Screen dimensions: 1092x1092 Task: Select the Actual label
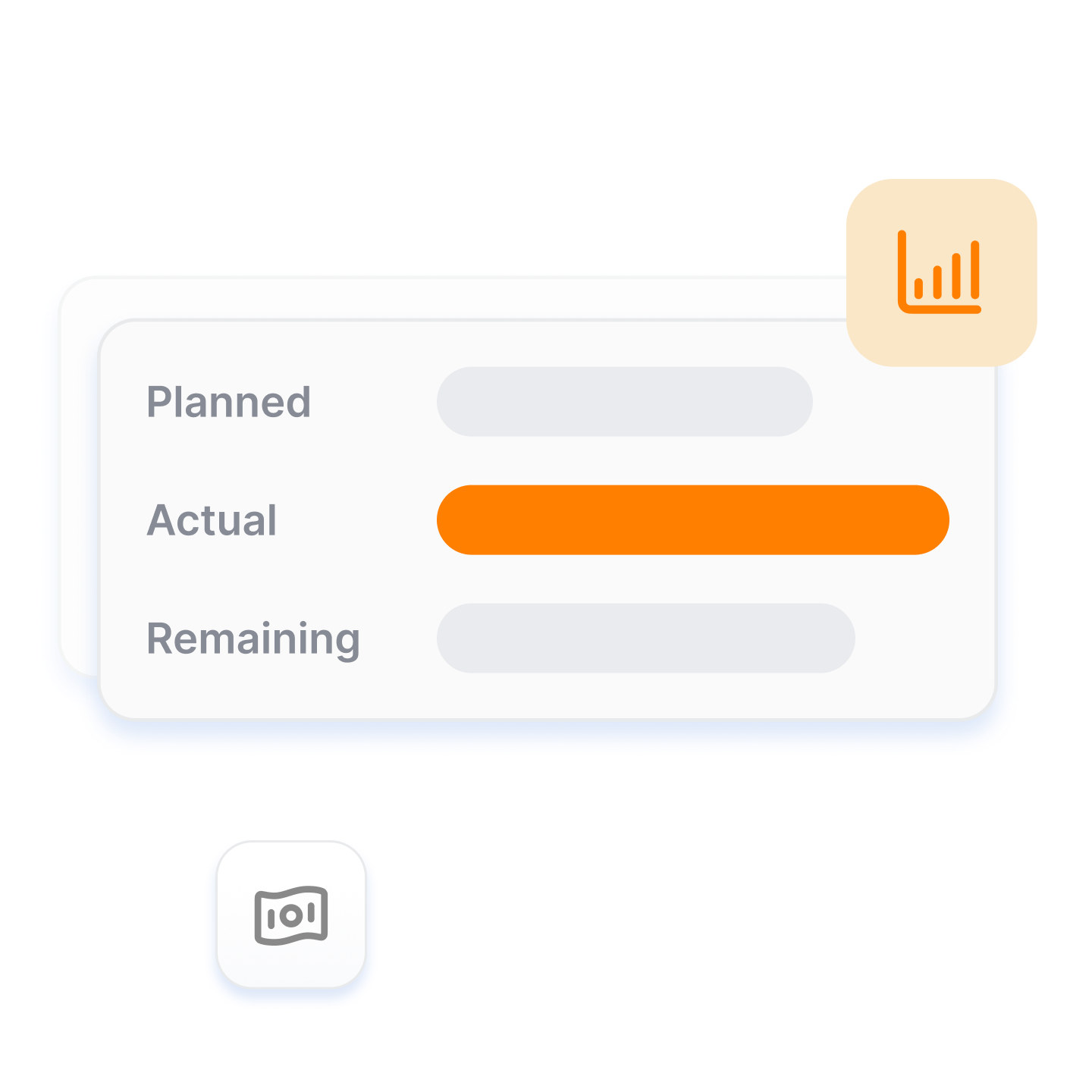click(212, 520)
